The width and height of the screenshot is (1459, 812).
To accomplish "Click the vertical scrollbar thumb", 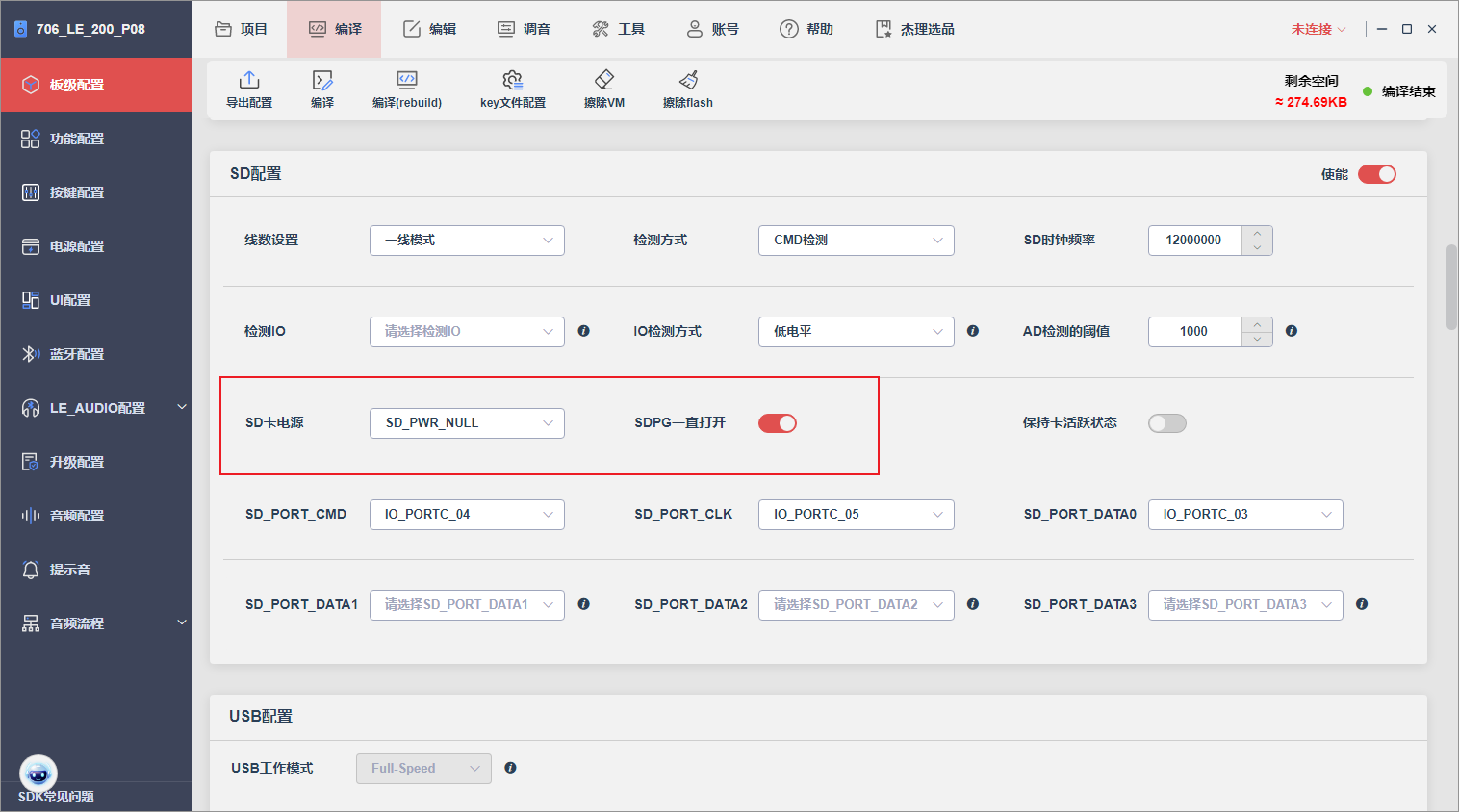I will click(1451, 288).
